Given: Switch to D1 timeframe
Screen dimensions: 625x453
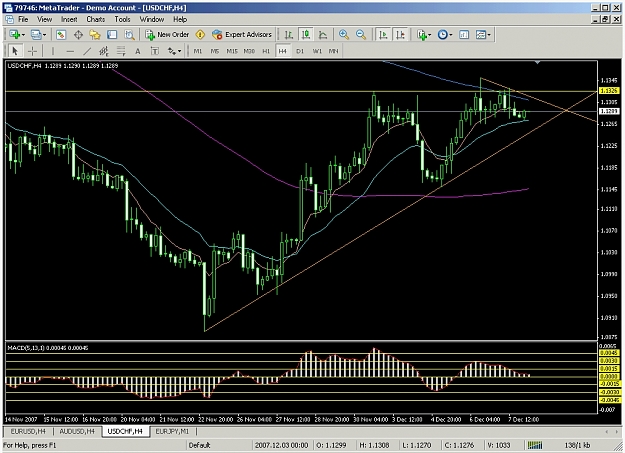Looking at the screenshot, I should tap(300, 51).
